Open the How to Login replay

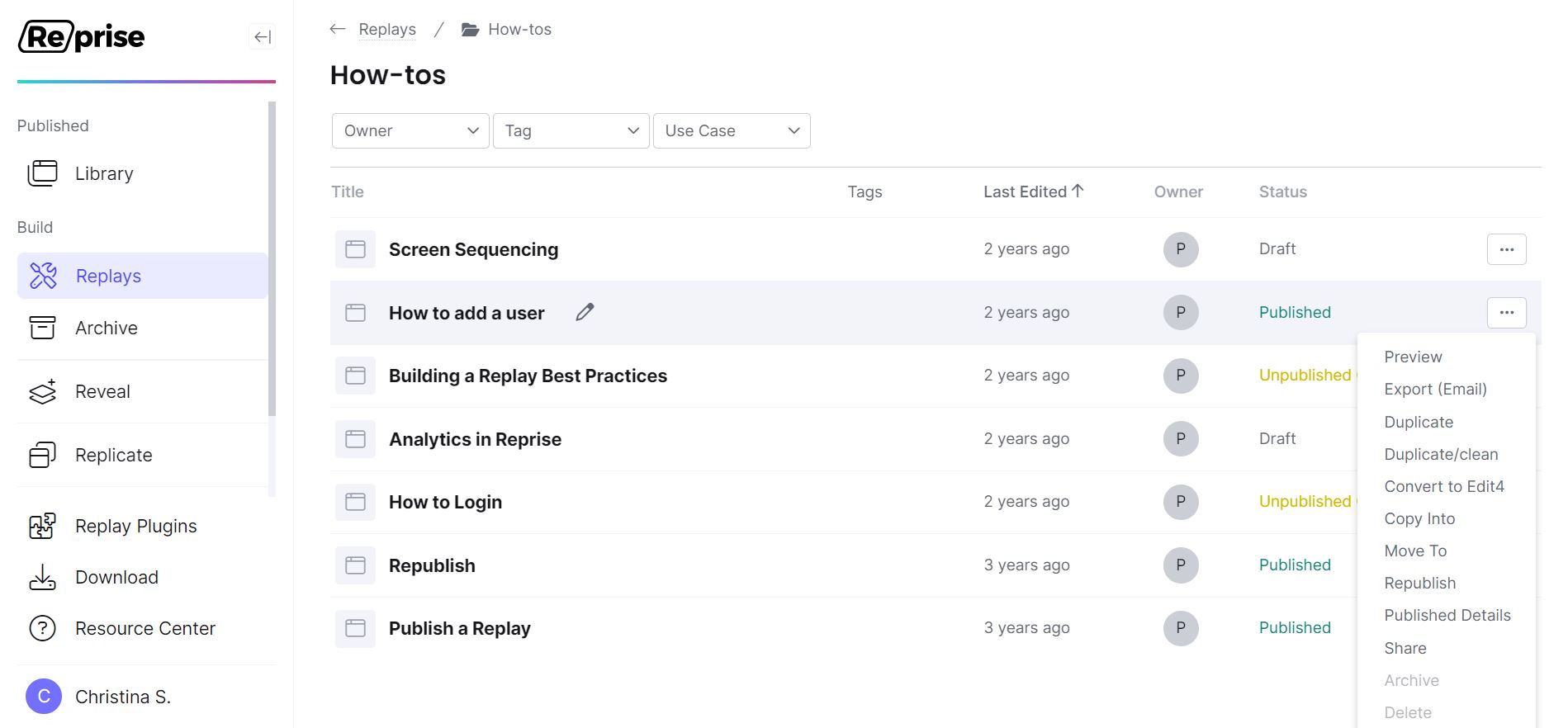(x=445, y=502)
